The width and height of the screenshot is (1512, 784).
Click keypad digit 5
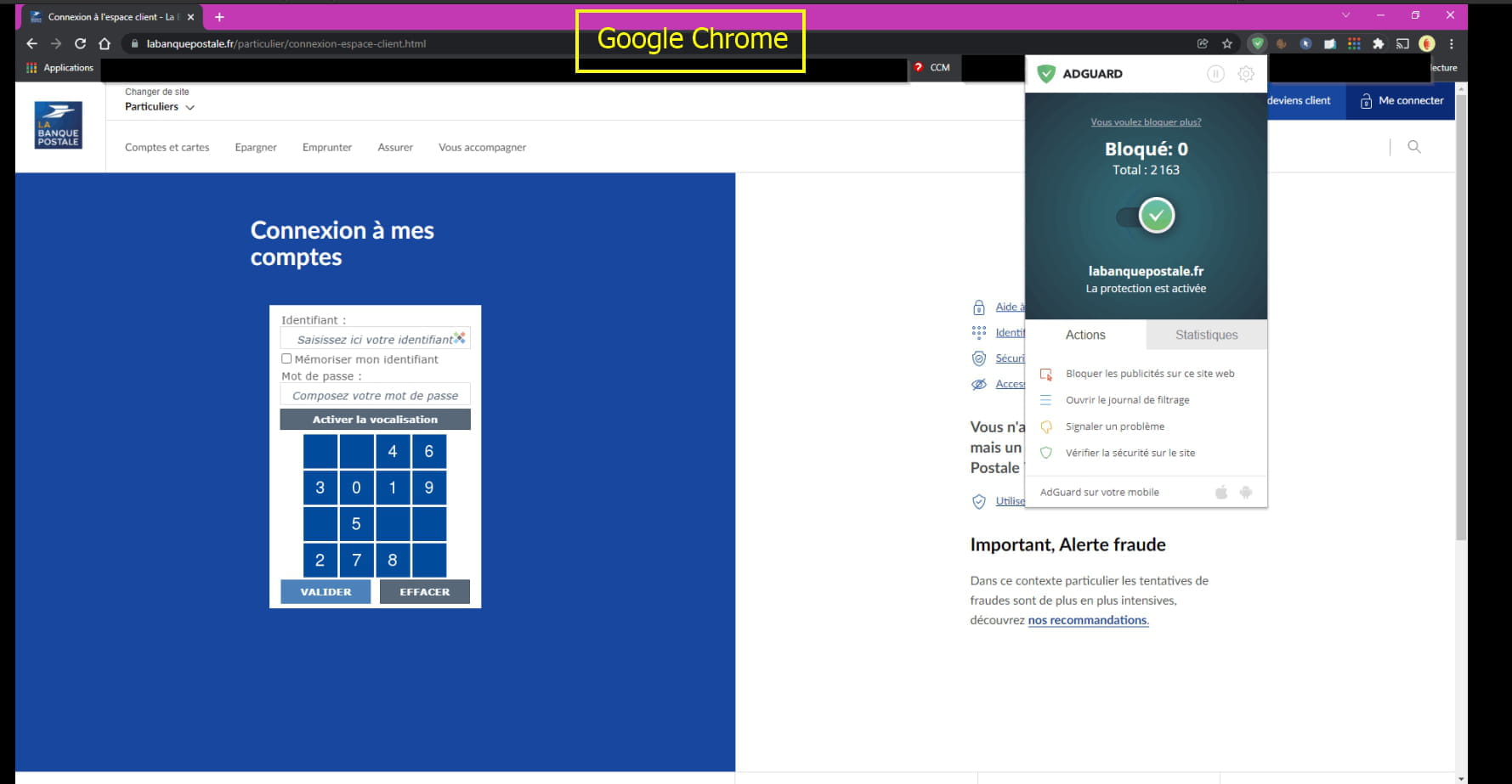(356, 524)
